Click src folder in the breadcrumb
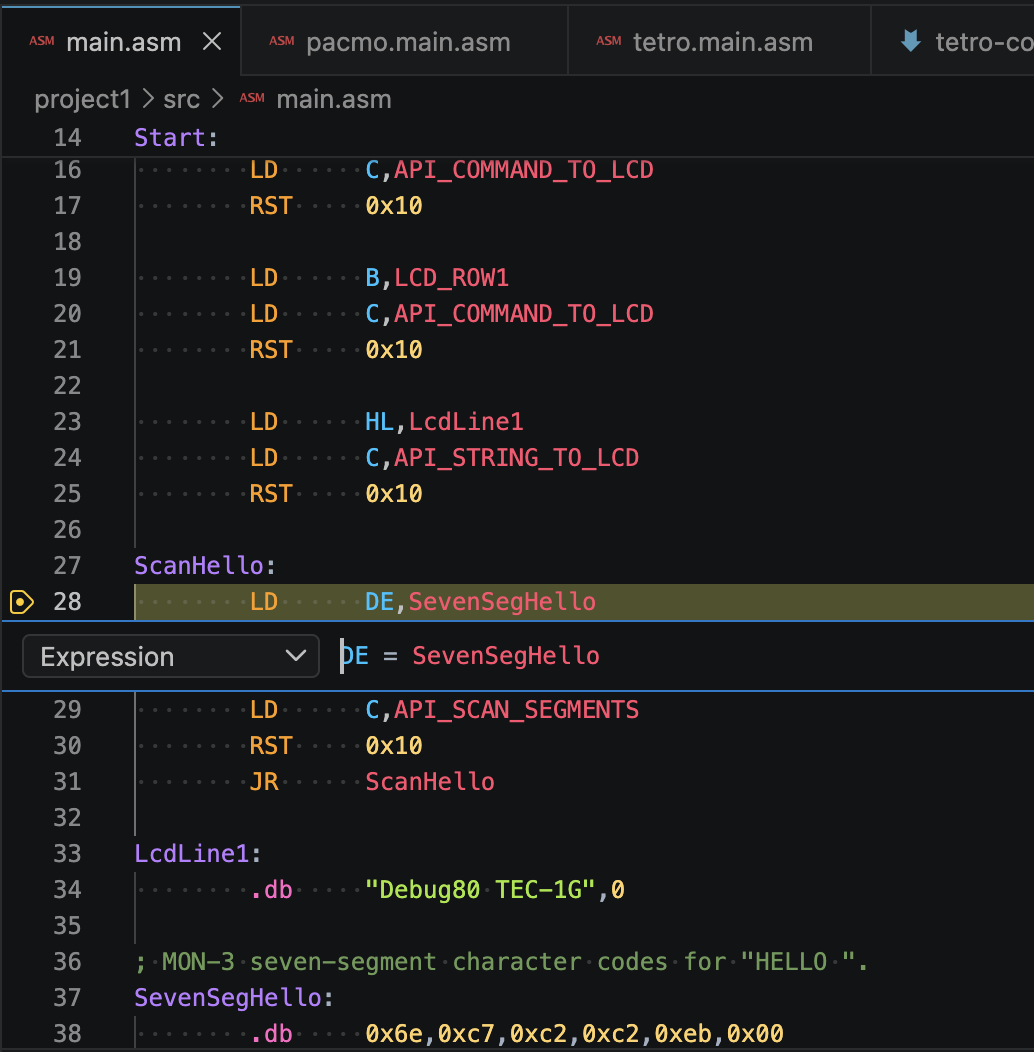This screenshot has height=1052, width=1034. point(181,99)
